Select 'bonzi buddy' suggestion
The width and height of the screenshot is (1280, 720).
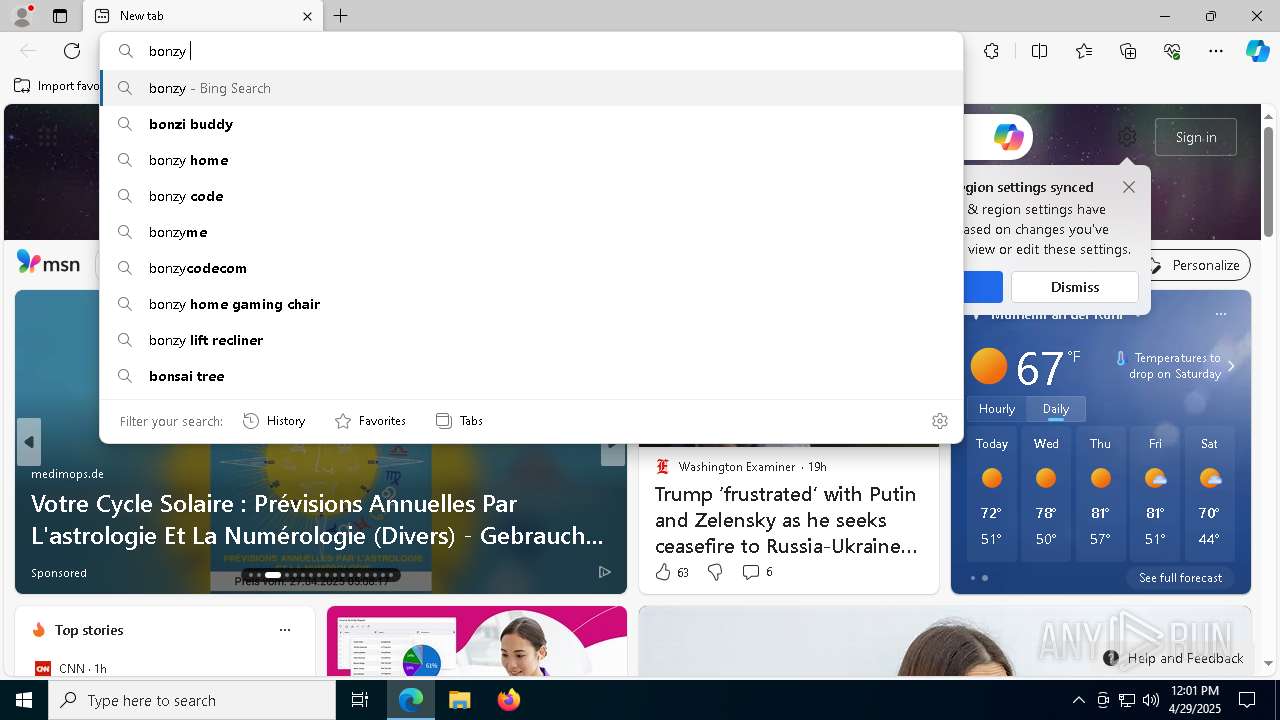[x=532, y=124]
